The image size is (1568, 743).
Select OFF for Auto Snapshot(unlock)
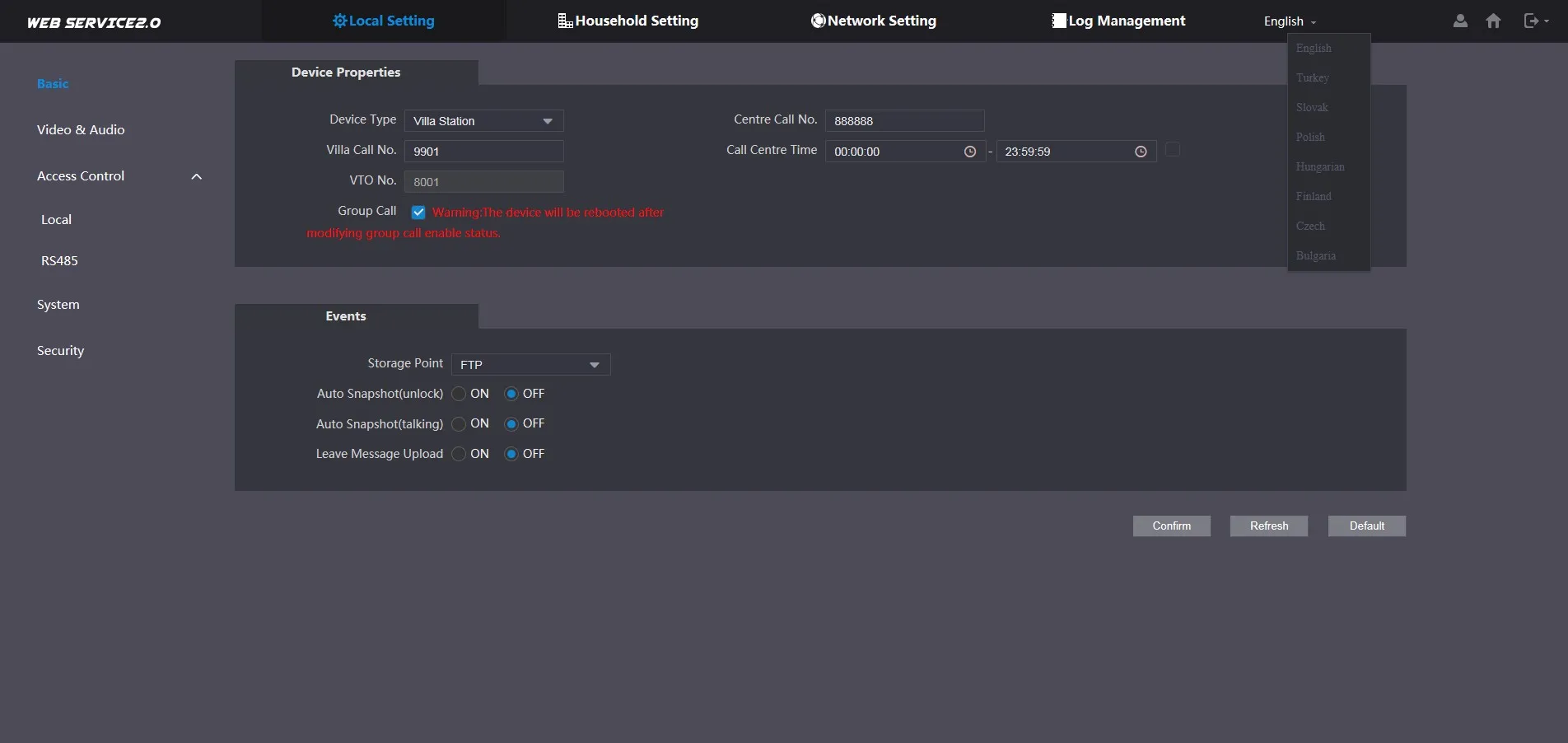[511, 394]
